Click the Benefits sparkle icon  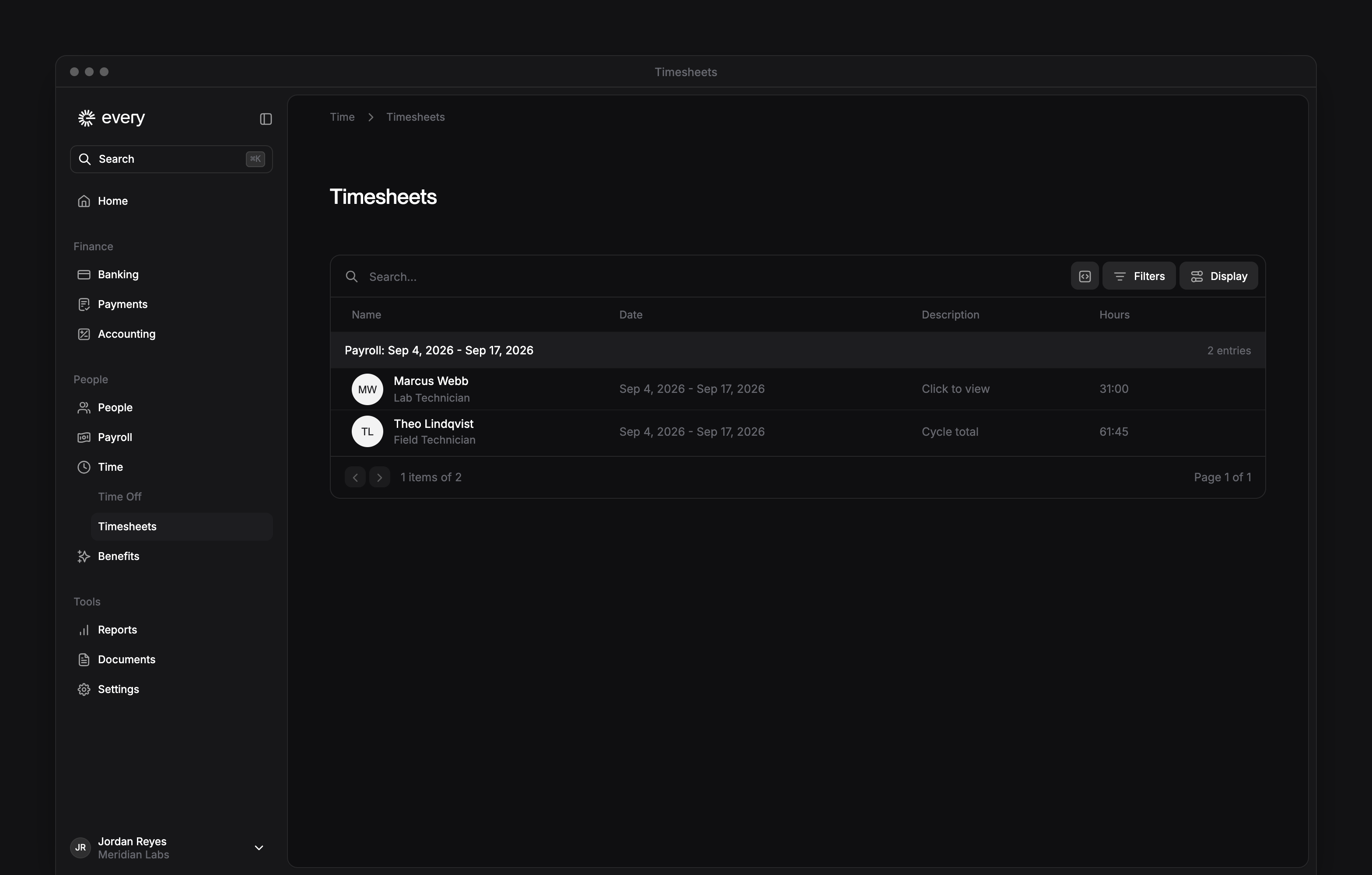[x=84, y=556]
